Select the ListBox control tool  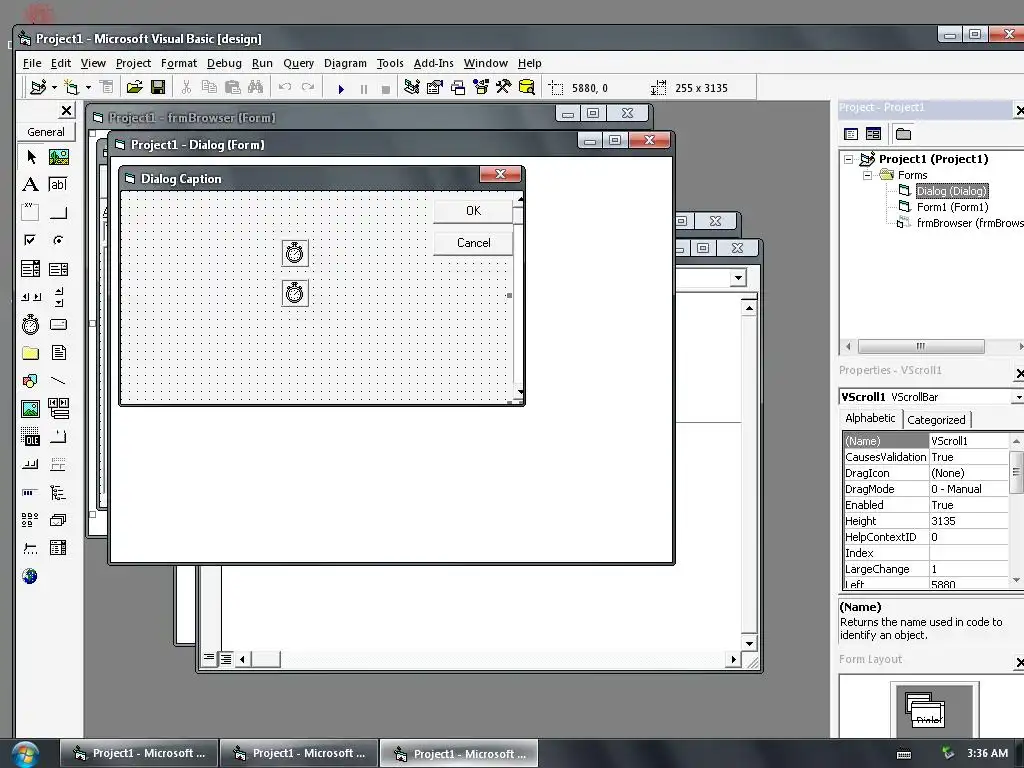(x=59, y=268)
